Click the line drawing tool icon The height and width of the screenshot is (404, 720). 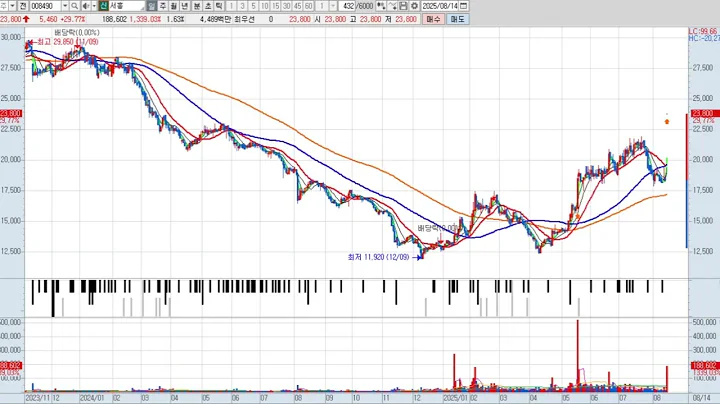pos(392,6)
